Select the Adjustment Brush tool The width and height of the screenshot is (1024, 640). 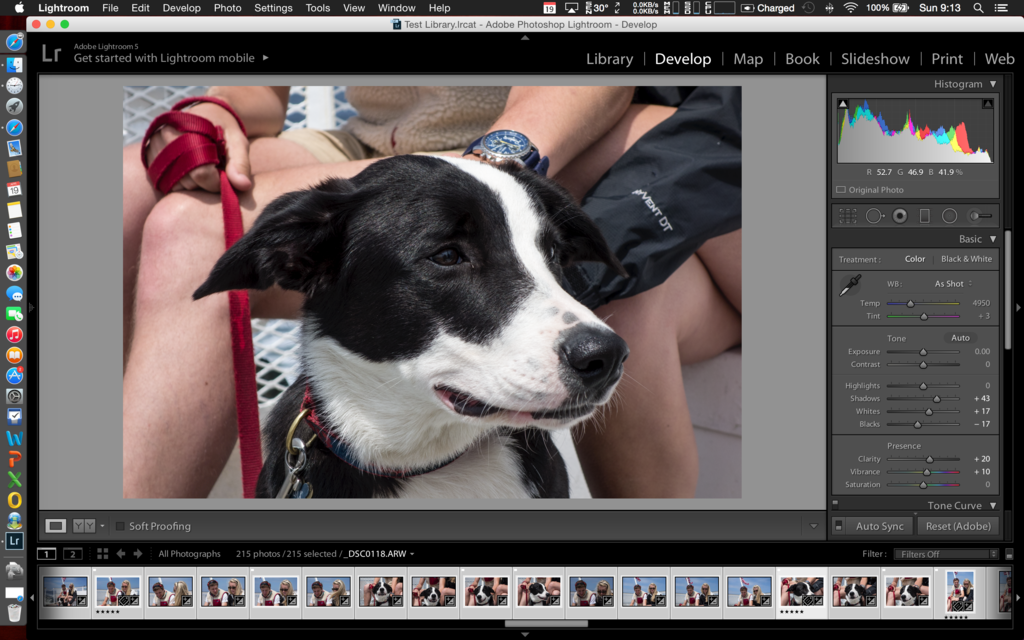pyautogui.click(x=980, y=216)
